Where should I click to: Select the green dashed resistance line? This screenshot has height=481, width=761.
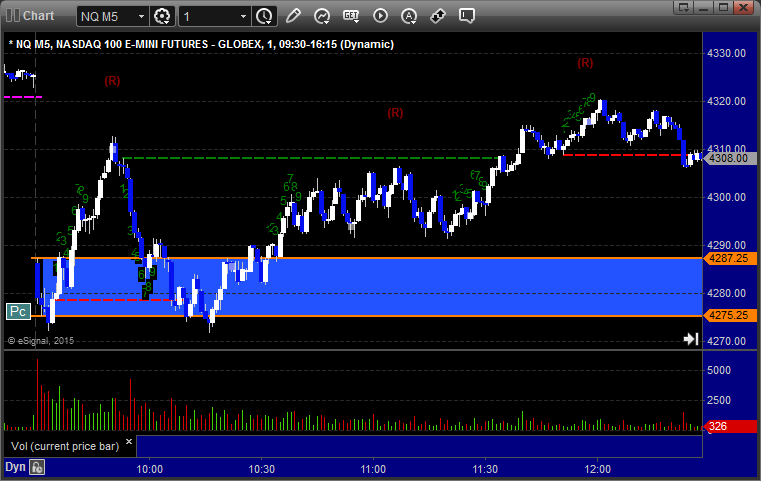pos(311,158)
